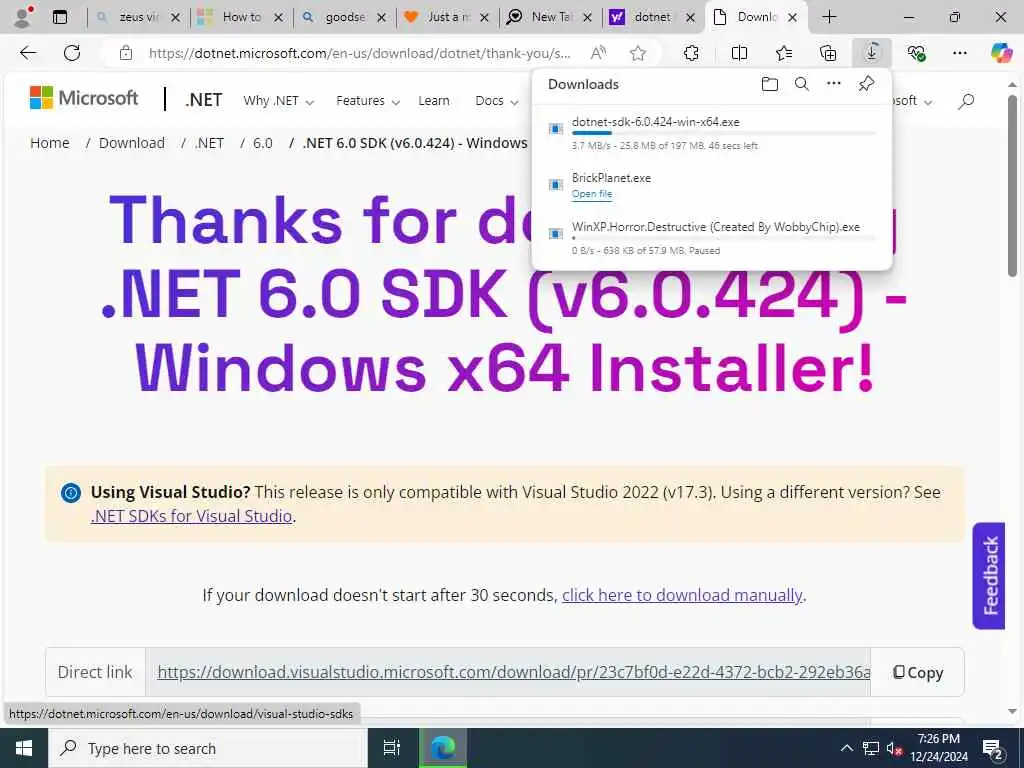This screenshot has height=768, width=1024.
Task: Click the Windows taskbar search box
Action: click(208, 748)
